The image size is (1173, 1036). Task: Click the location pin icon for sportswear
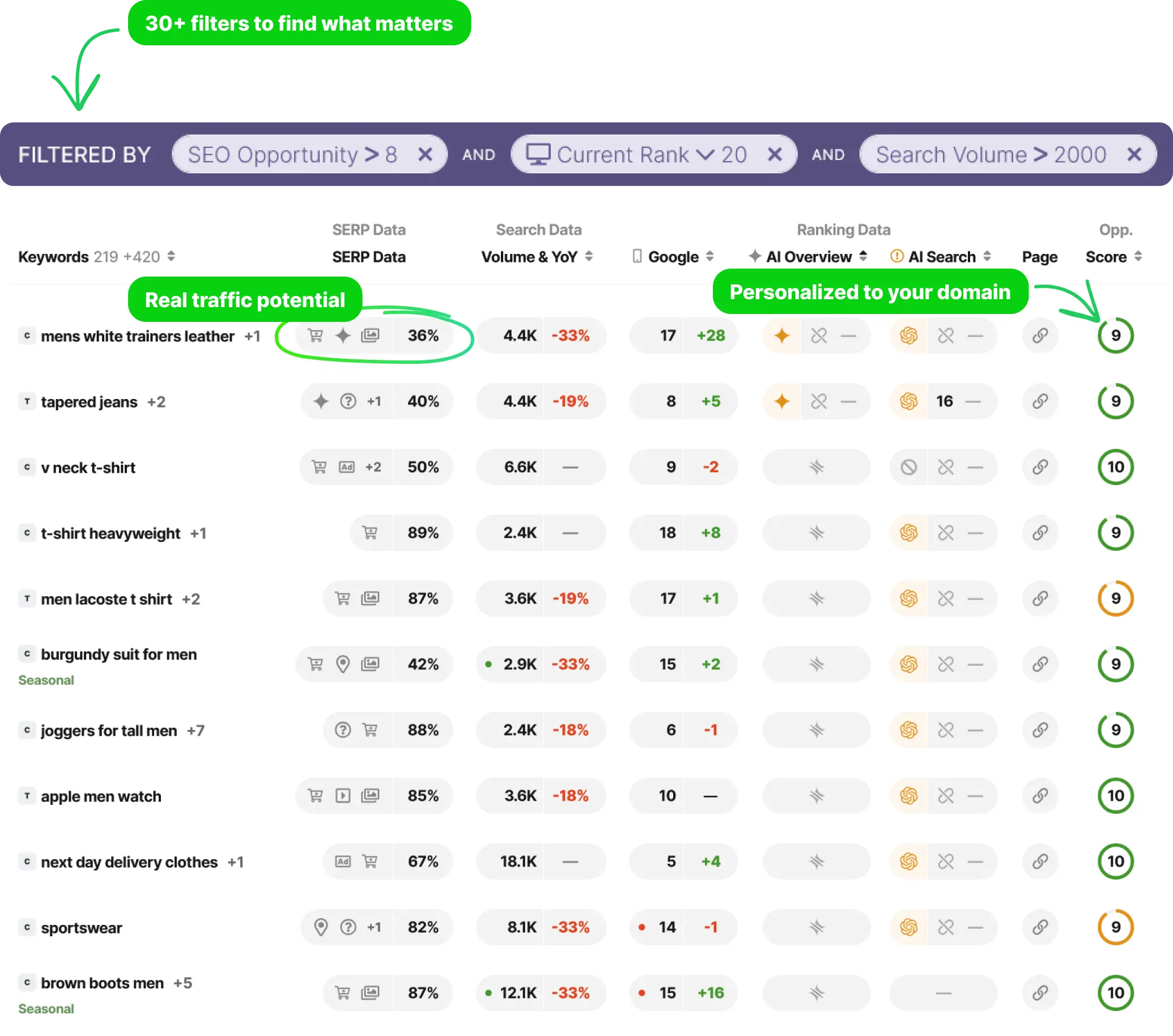321,928
